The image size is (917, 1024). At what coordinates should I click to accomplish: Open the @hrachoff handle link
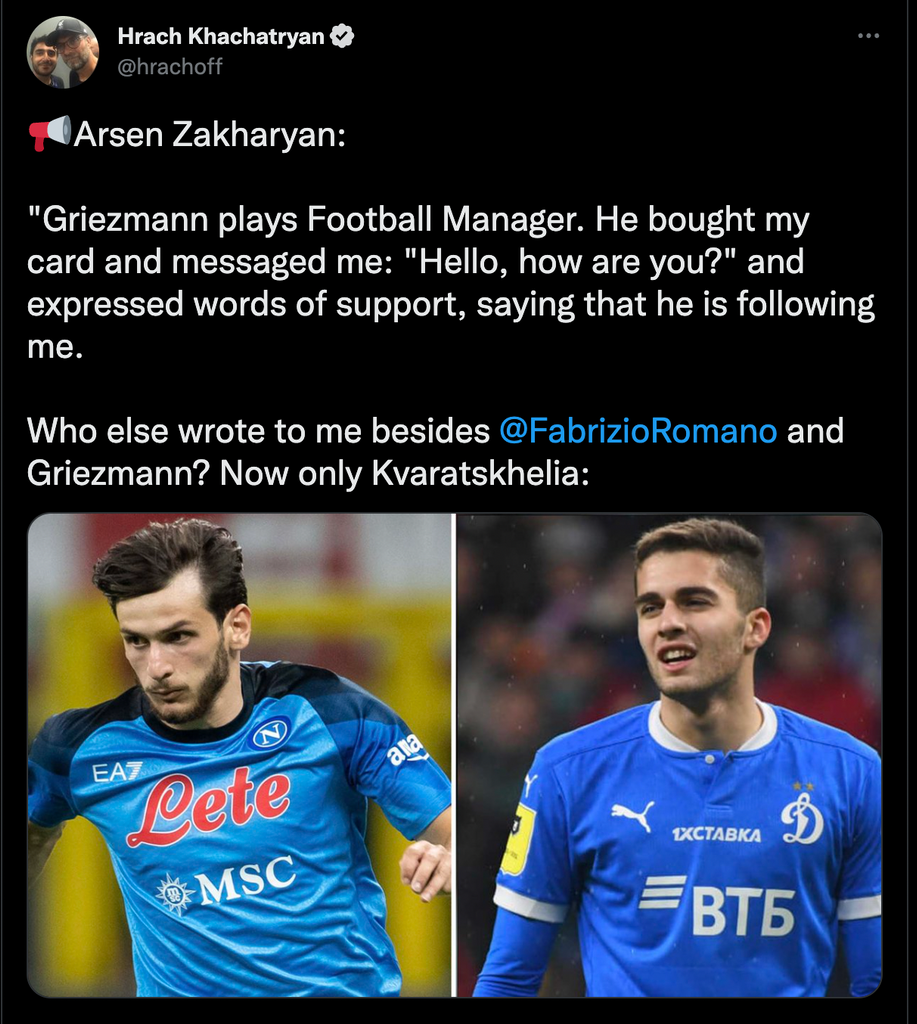click(x=170, y=67)
